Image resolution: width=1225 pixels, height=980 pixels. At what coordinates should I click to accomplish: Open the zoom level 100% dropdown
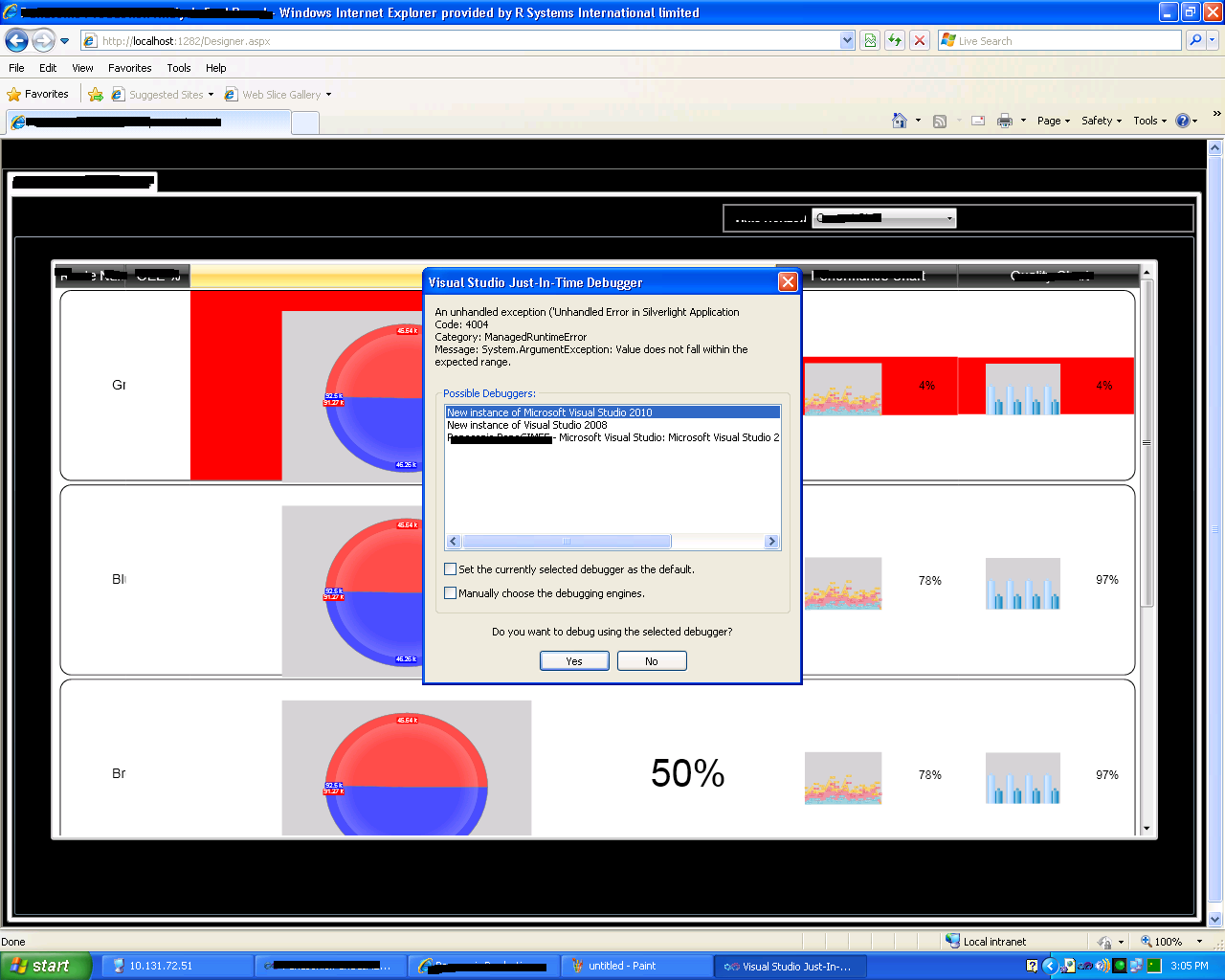coord(1174,942)
